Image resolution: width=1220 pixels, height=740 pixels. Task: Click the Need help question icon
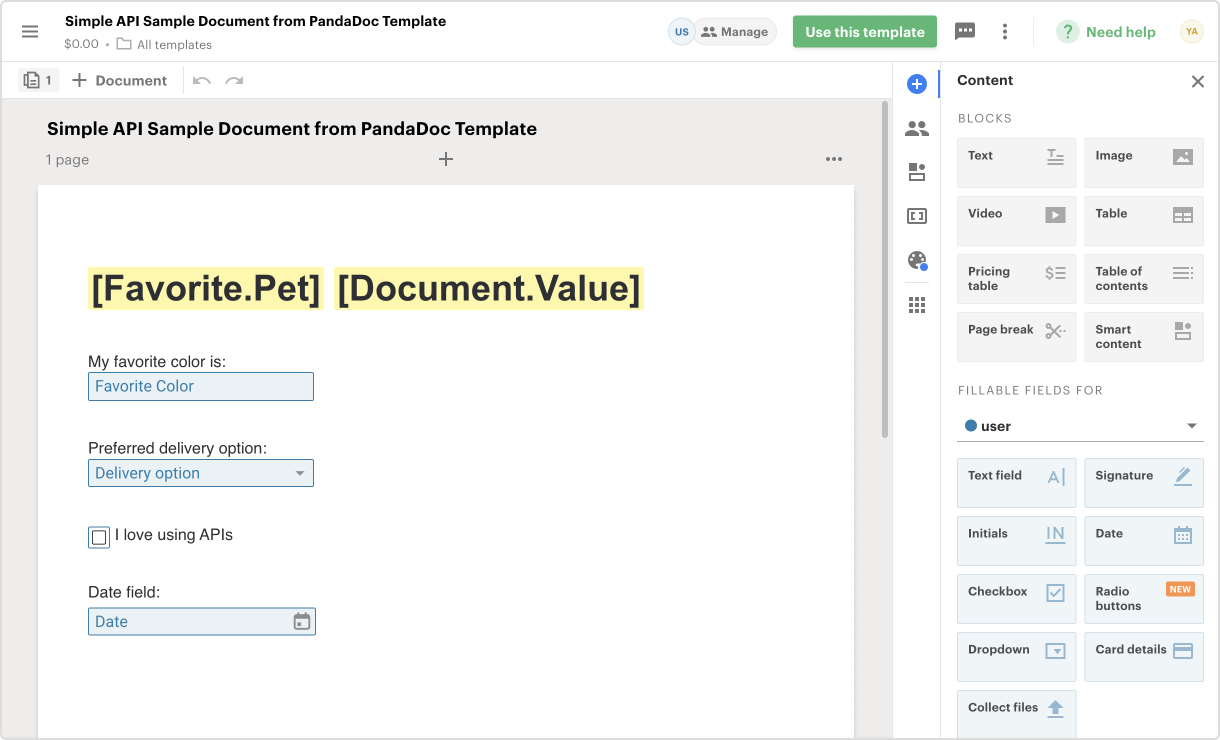point(1068,32)
